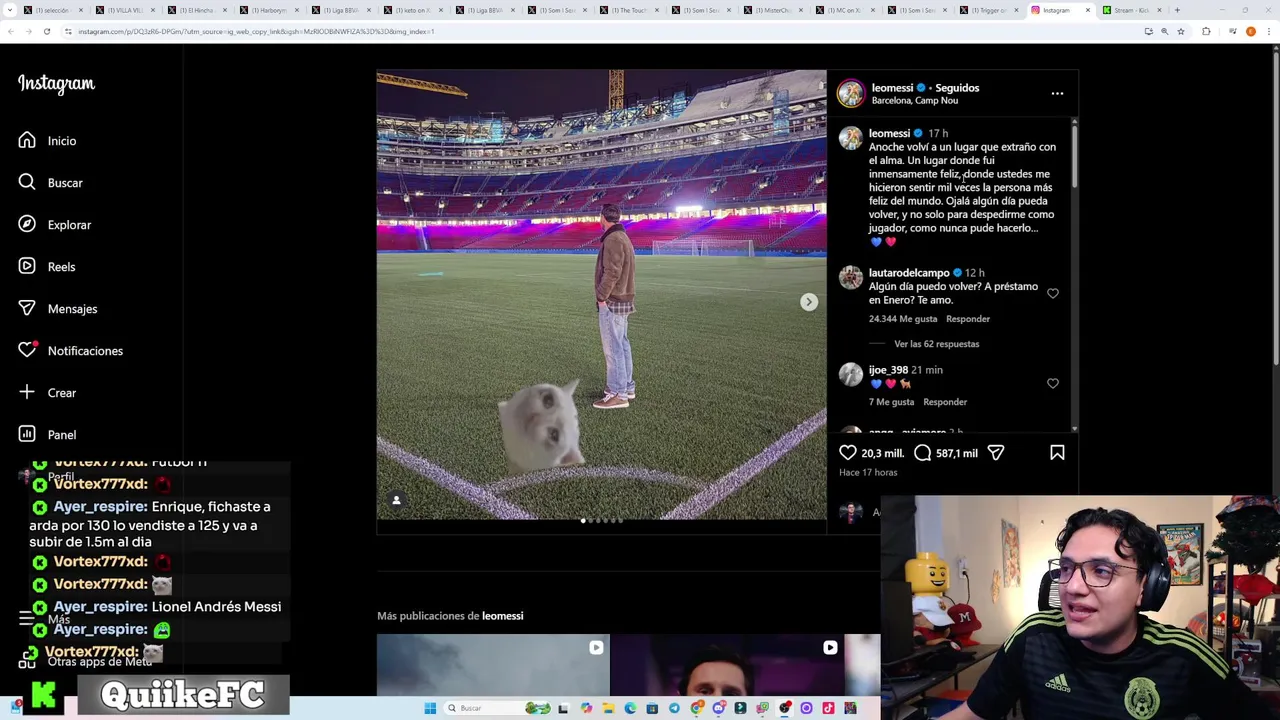Image resolution: width=1280 pixels, height=720 pixels.
Task: Go to next photo in carousel
Action: tap(808, 302)
